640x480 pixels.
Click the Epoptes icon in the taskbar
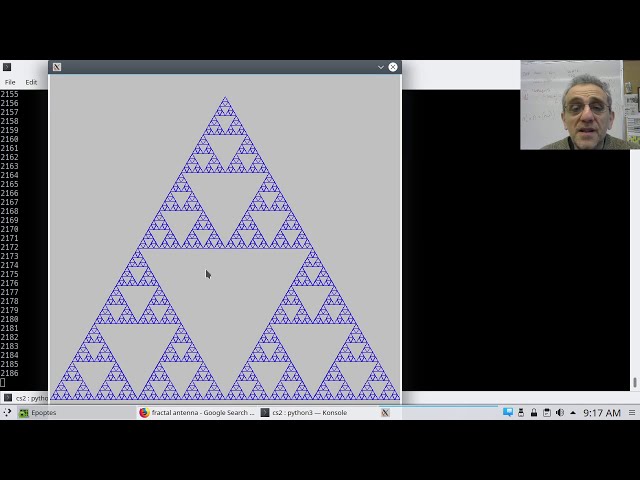(24, 413)
